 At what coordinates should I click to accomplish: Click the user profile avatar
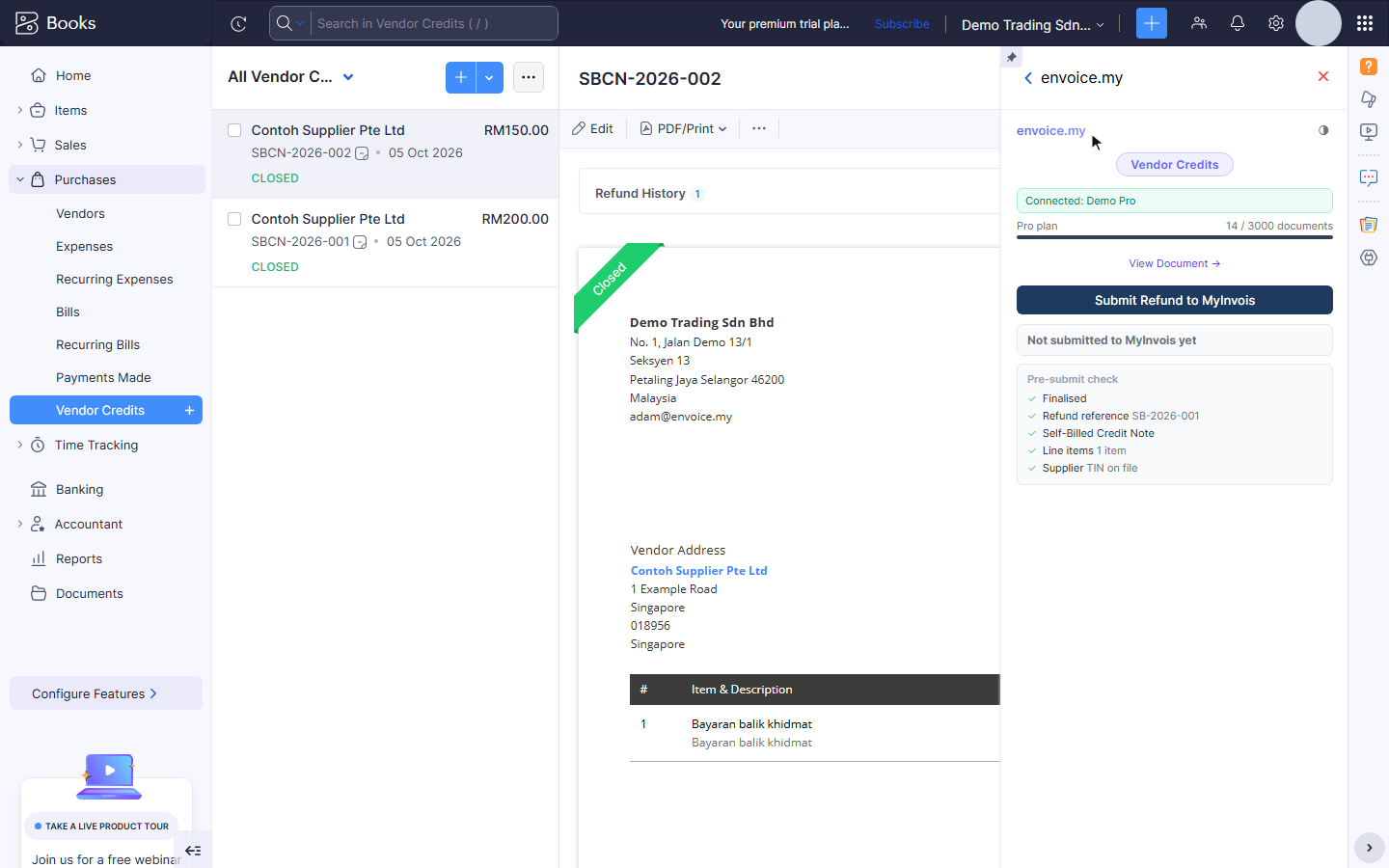(1319, 23)
